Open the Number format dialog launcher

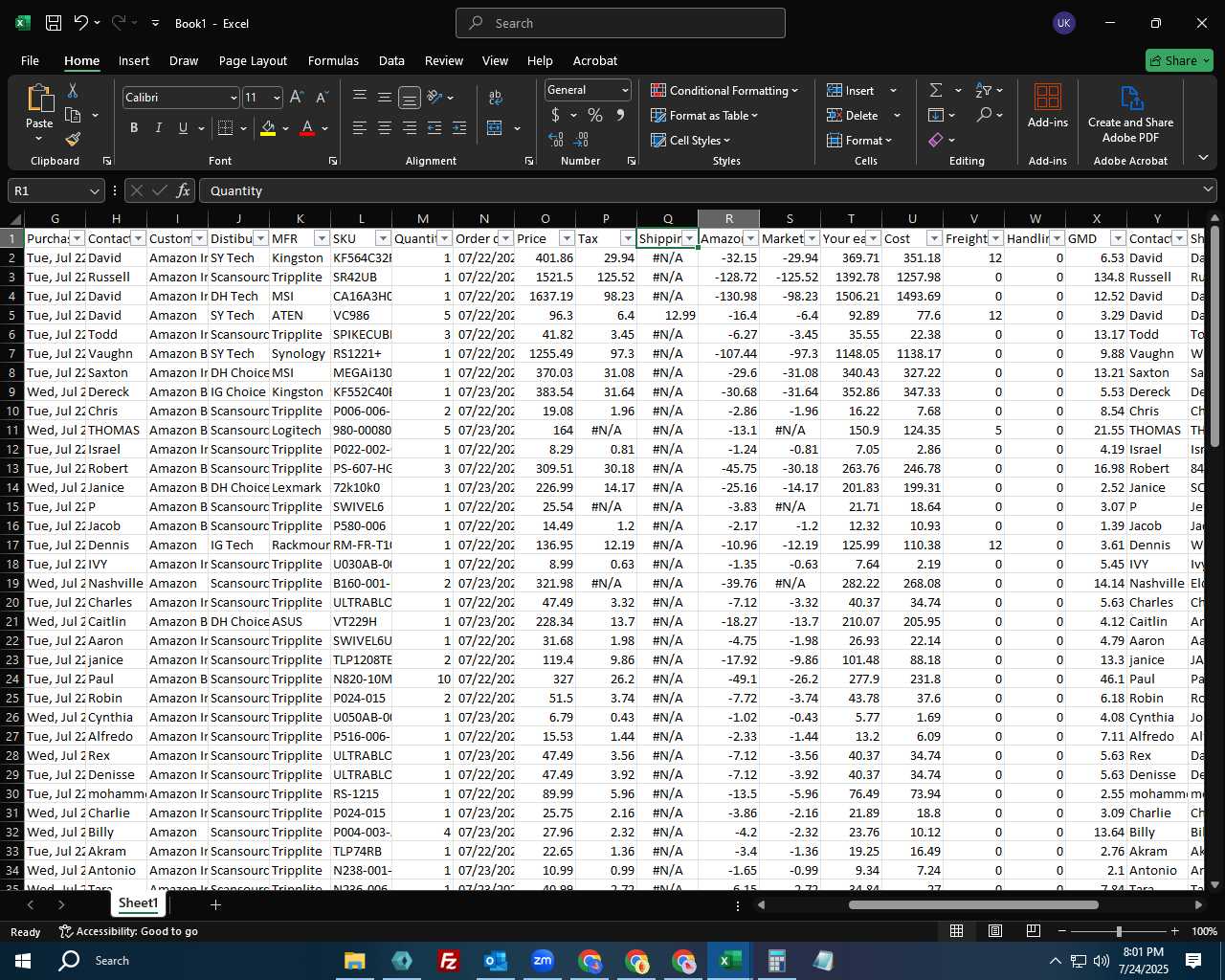pyautogui.click(x=632, y=161)
